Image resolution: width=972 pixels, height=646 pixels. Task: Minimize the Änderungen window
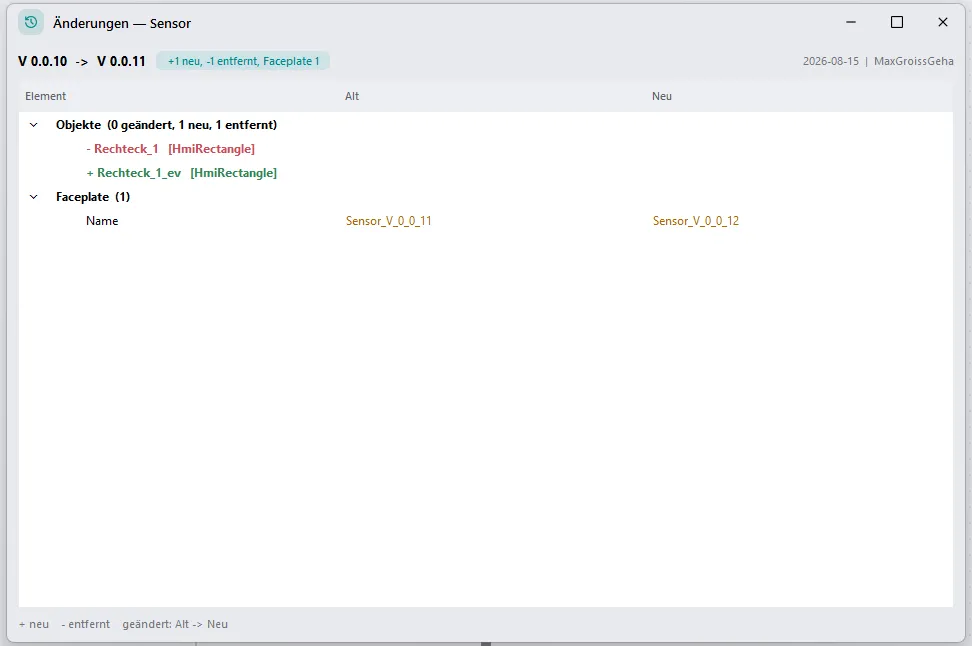point(851,22)
